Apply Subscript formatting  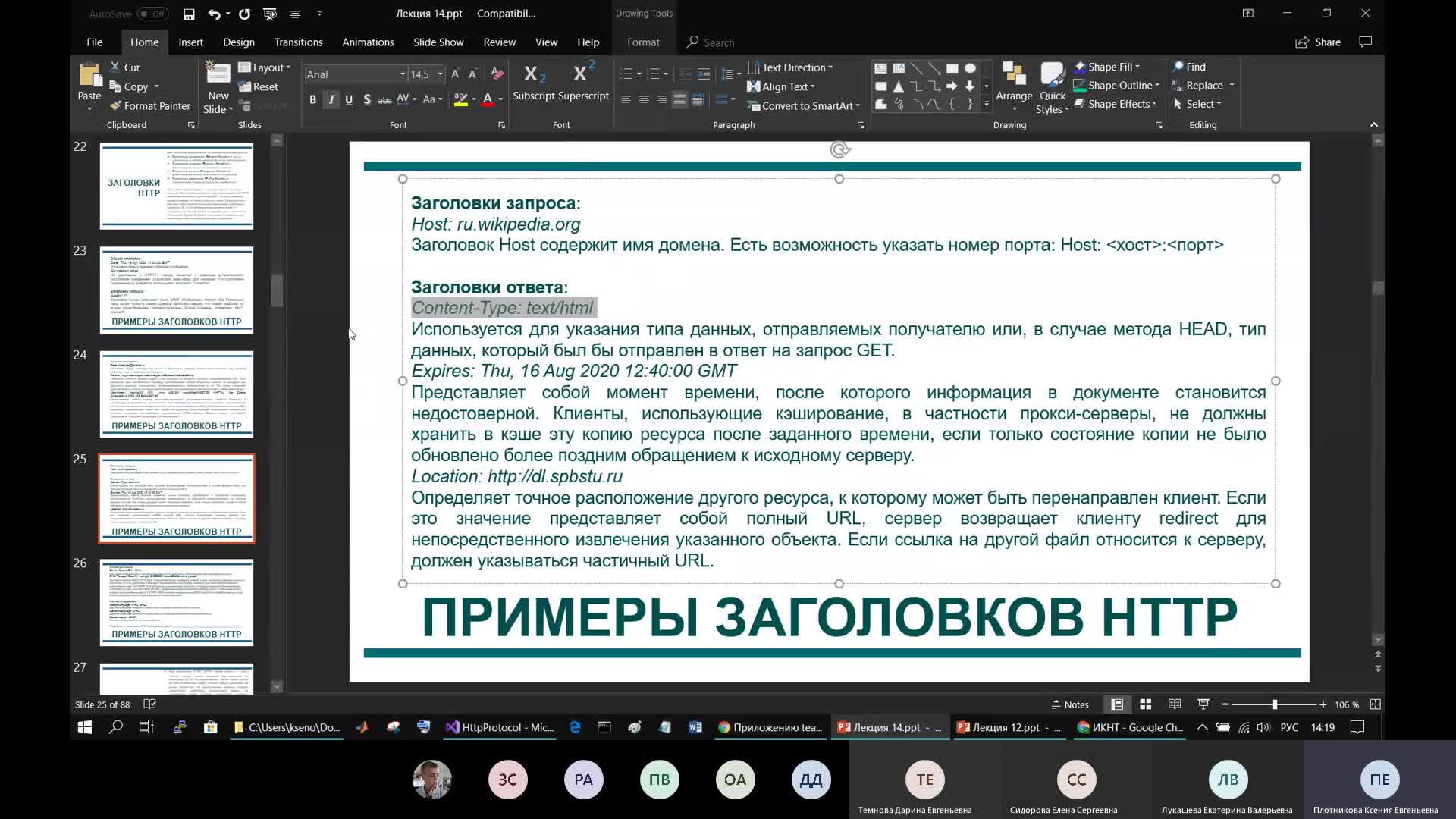[x=534, y=82]
